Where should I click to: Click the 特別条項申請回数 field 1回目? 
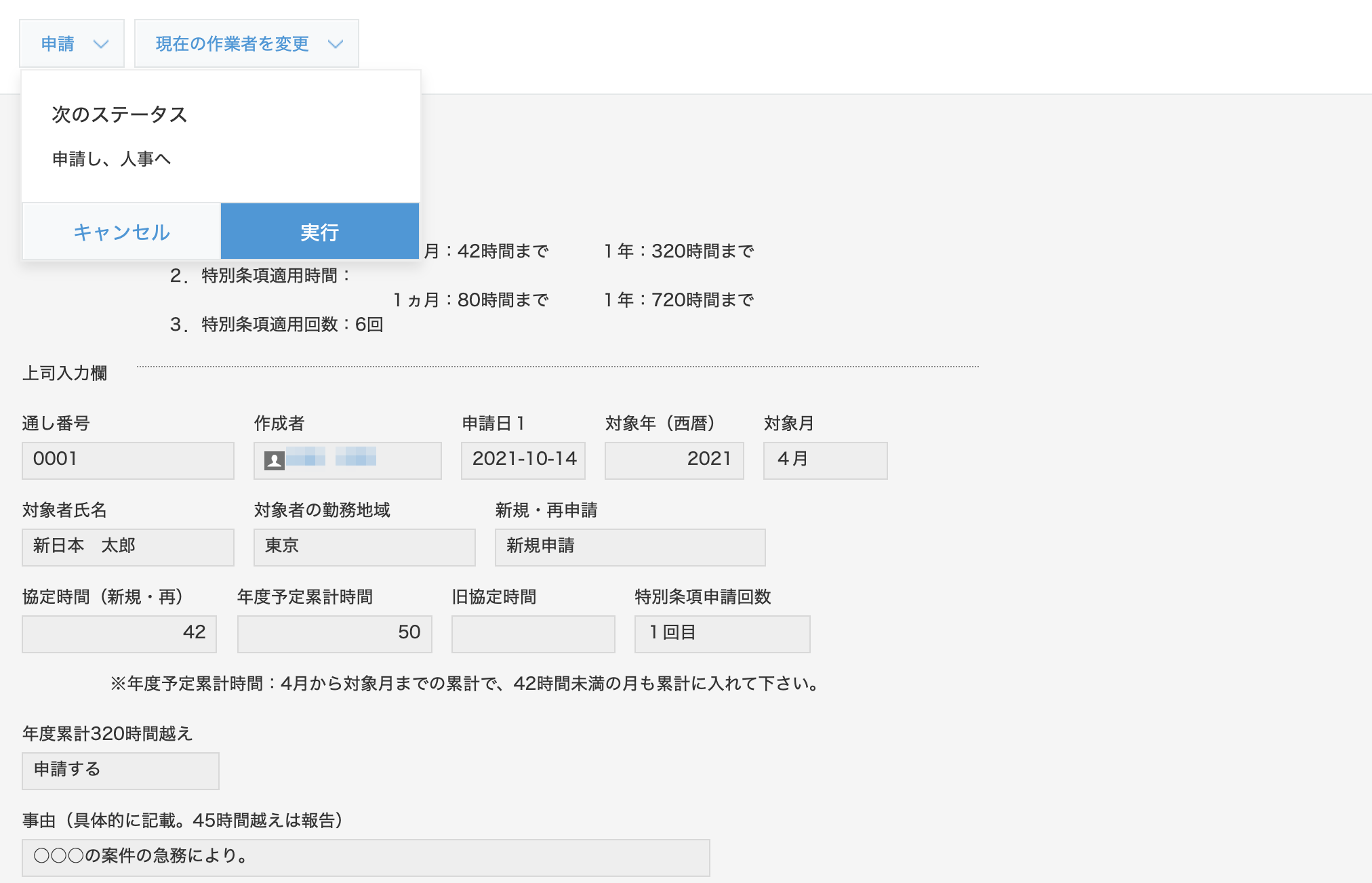pyautogui.click(x=723, y=634)
